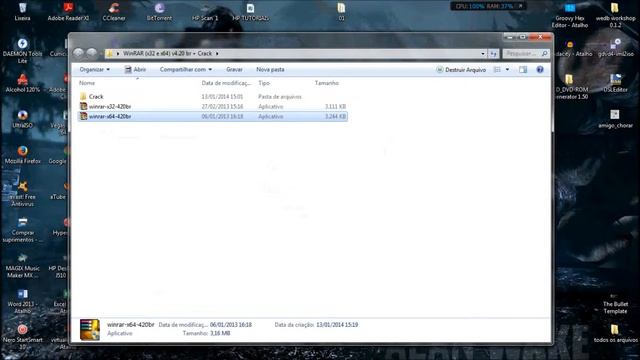Refresh the Explorer folder view
This screenshot has height=360, width=640.
click(493, 53)
